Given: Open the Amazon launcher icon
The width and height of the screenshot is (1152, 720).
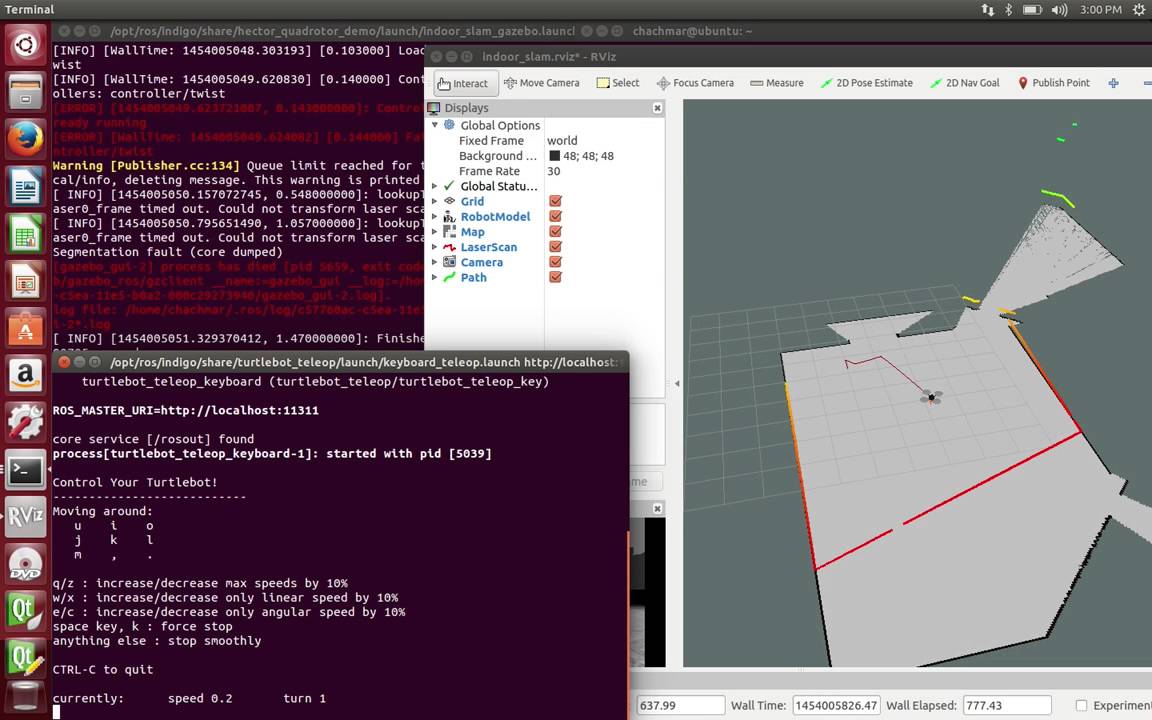Looking at the screenshot, I should pyautogui.click(x=26, y=375).
